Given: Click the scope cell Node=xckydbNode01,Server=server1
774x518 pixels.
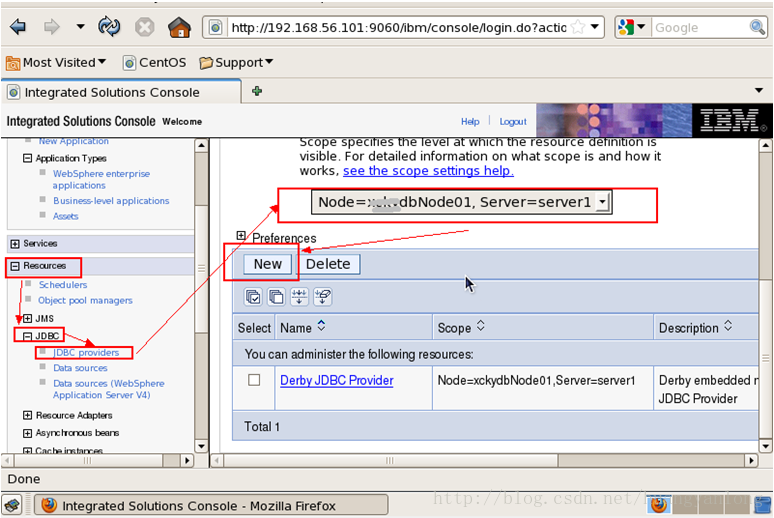Looking at the screenshot, I should click(x=537, y=381).
